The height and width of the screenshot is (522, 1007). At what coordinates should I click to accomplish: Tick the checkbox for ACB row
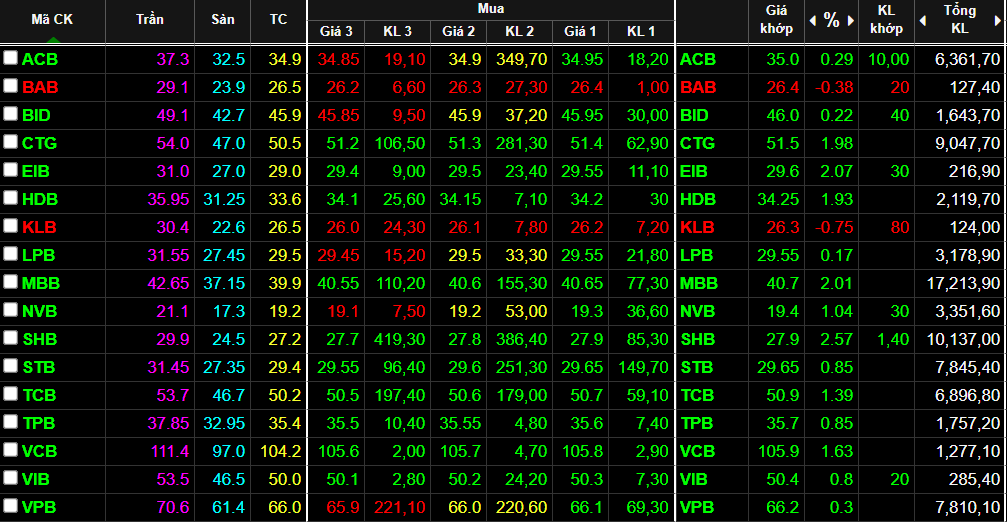10,59
